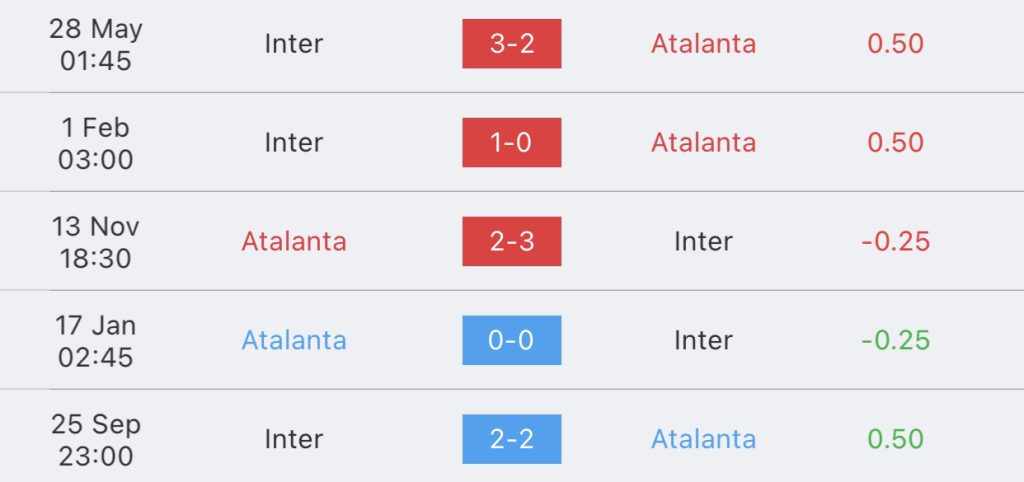Click Inter in the 17 Jan match
Image resolution: width=1024 pixels, height=482 pixels.
[x=703, y=340]
